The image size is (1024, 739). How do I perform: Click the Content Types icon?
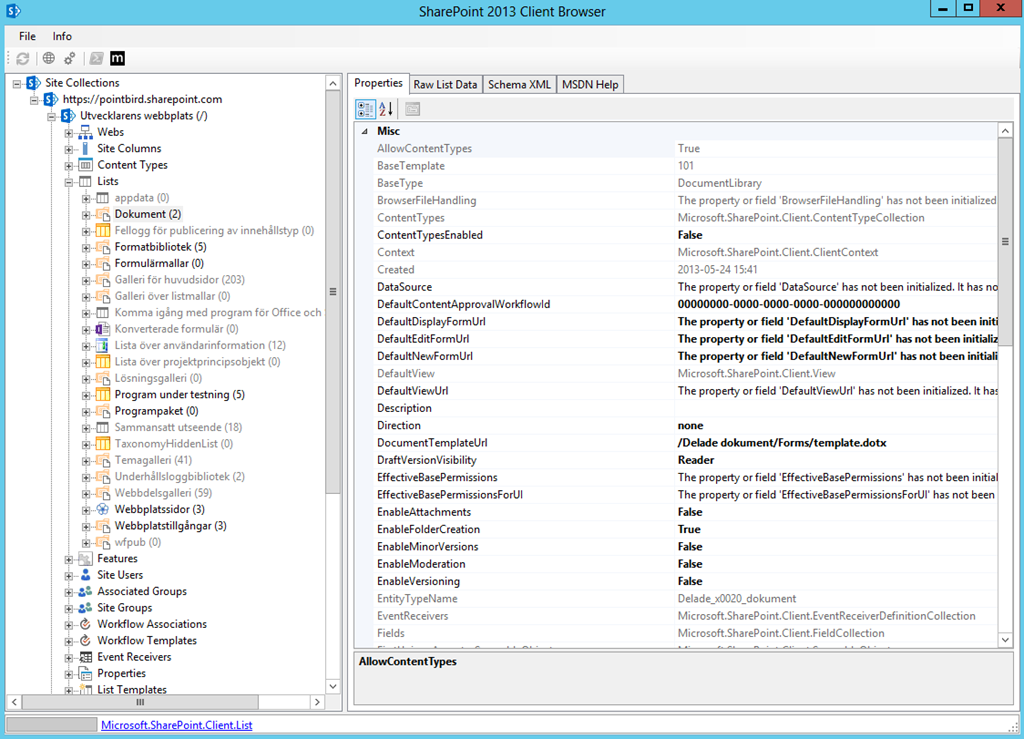[x=86, y=165]
